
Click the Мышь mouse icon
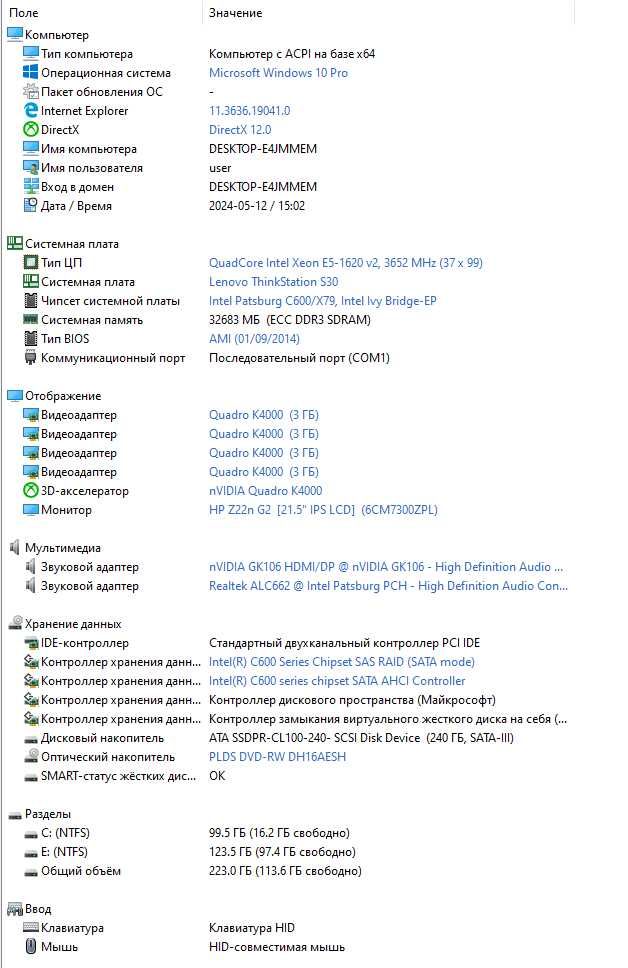coord(31,946)
